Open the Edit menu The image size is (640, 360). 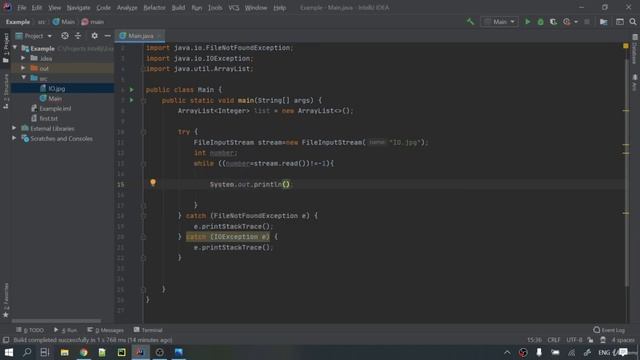click(37, 8)
